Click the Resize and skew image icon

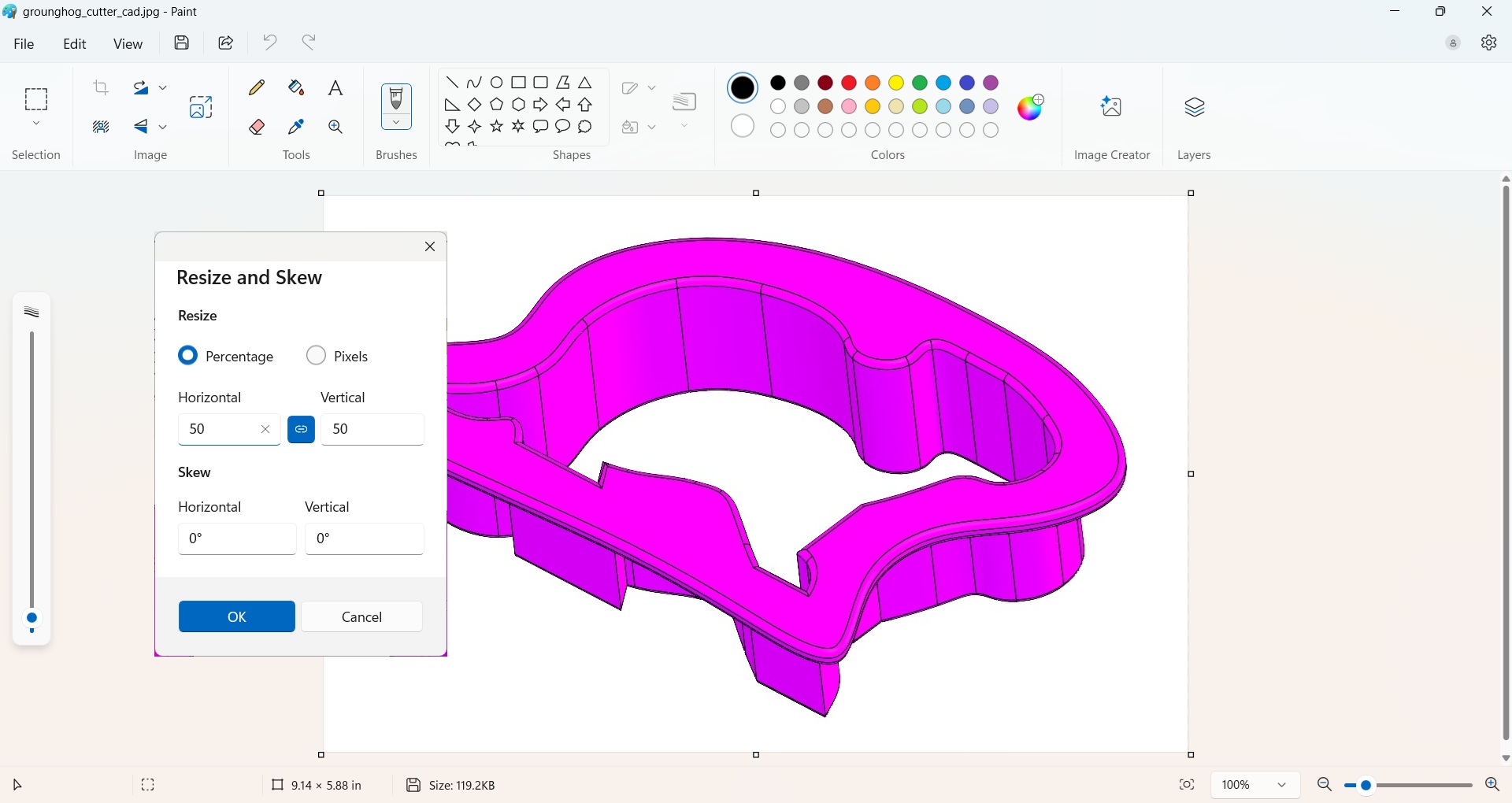201,107
